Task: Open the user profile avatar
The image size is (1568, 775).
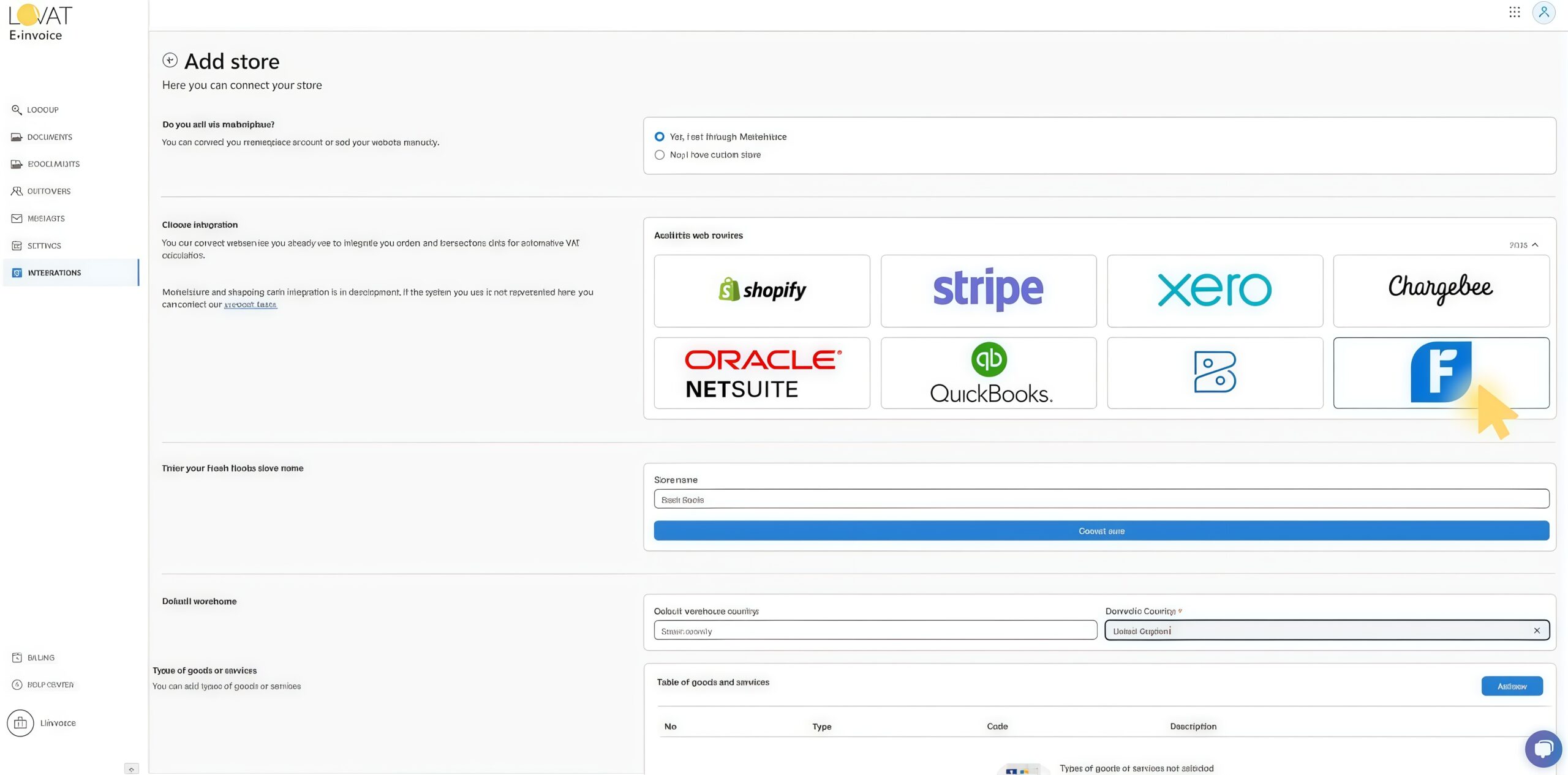Action: click(x=1543, y=12)
